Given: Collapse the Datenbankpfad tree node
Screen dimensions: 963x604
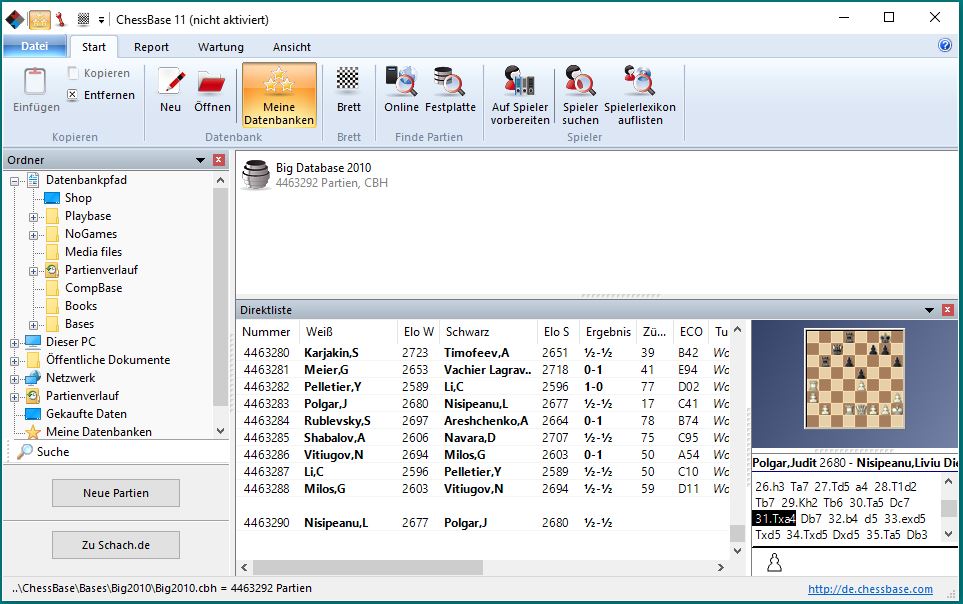Looking at the screenshot, I should pyautogui.click(x=15, y=180).
